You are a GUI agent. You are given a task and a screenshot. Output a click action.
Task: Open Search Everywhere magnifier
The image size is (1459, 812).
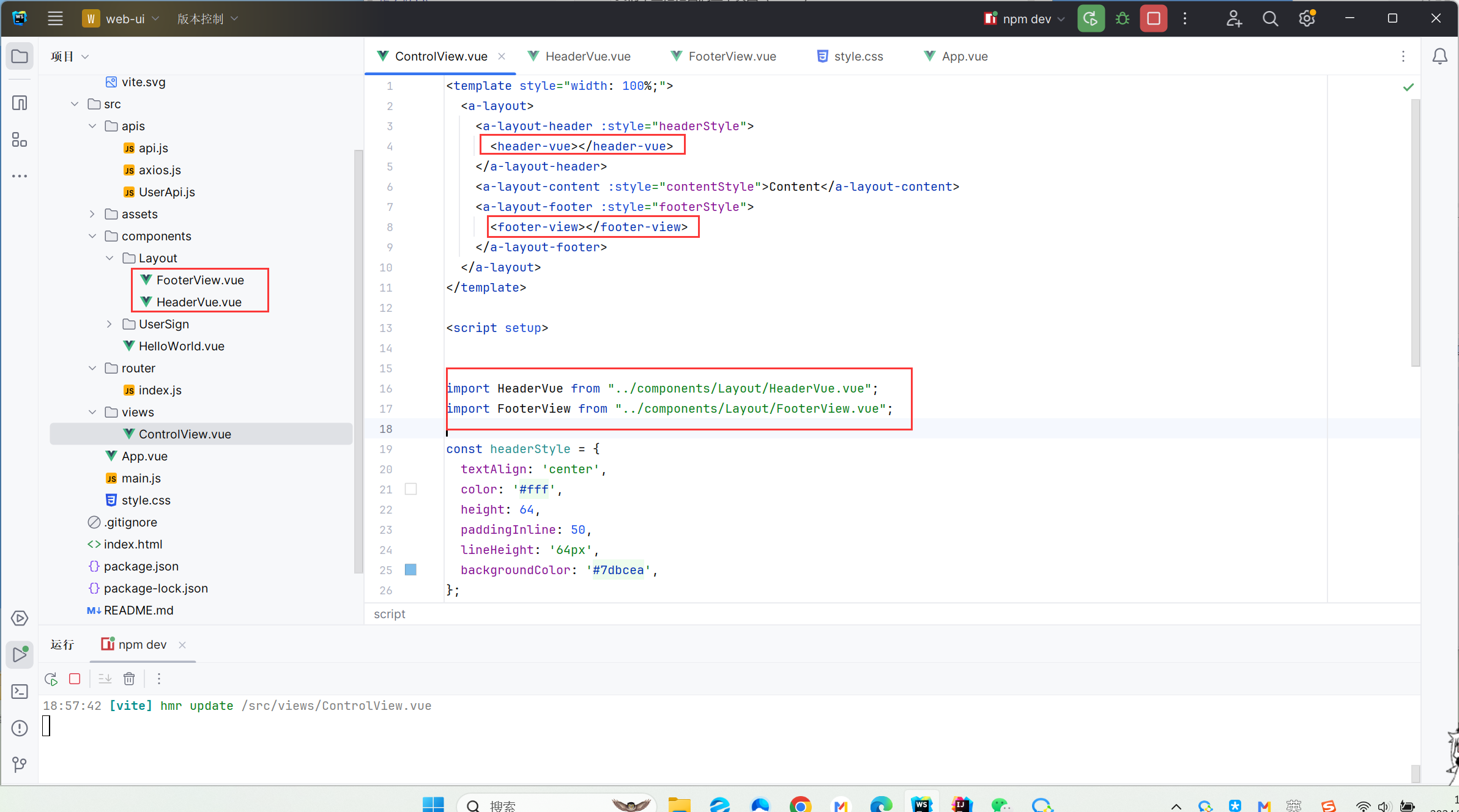(1271, 18)
